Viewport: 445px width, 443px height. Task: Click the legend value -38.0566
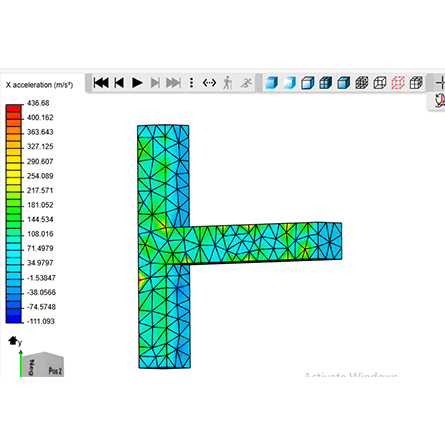41,292
